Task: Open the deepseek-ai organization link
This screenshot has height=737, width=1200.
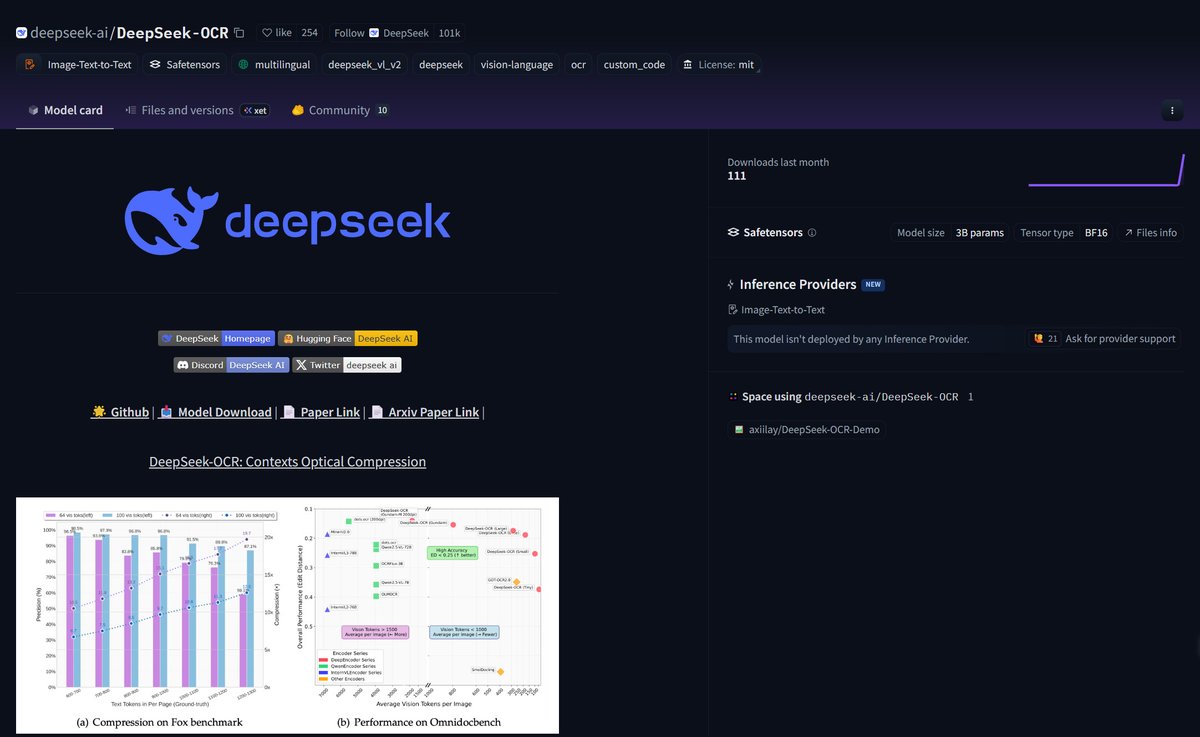Action: (69, 33)
